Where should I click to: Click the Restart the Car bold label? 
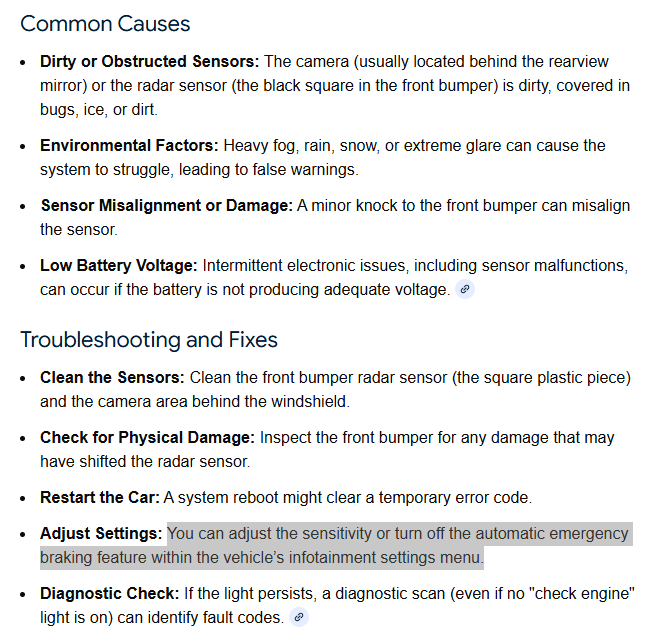(x=99, y=498)
